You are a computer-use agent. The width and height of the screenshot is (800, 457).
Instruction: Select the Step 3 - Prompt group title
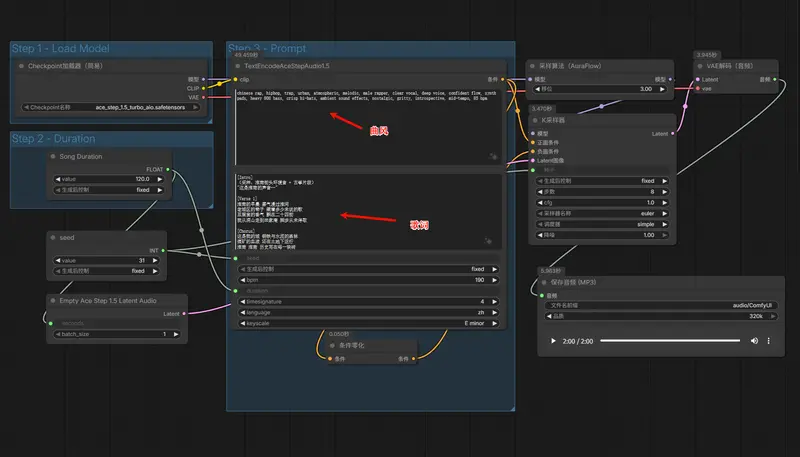267,48
